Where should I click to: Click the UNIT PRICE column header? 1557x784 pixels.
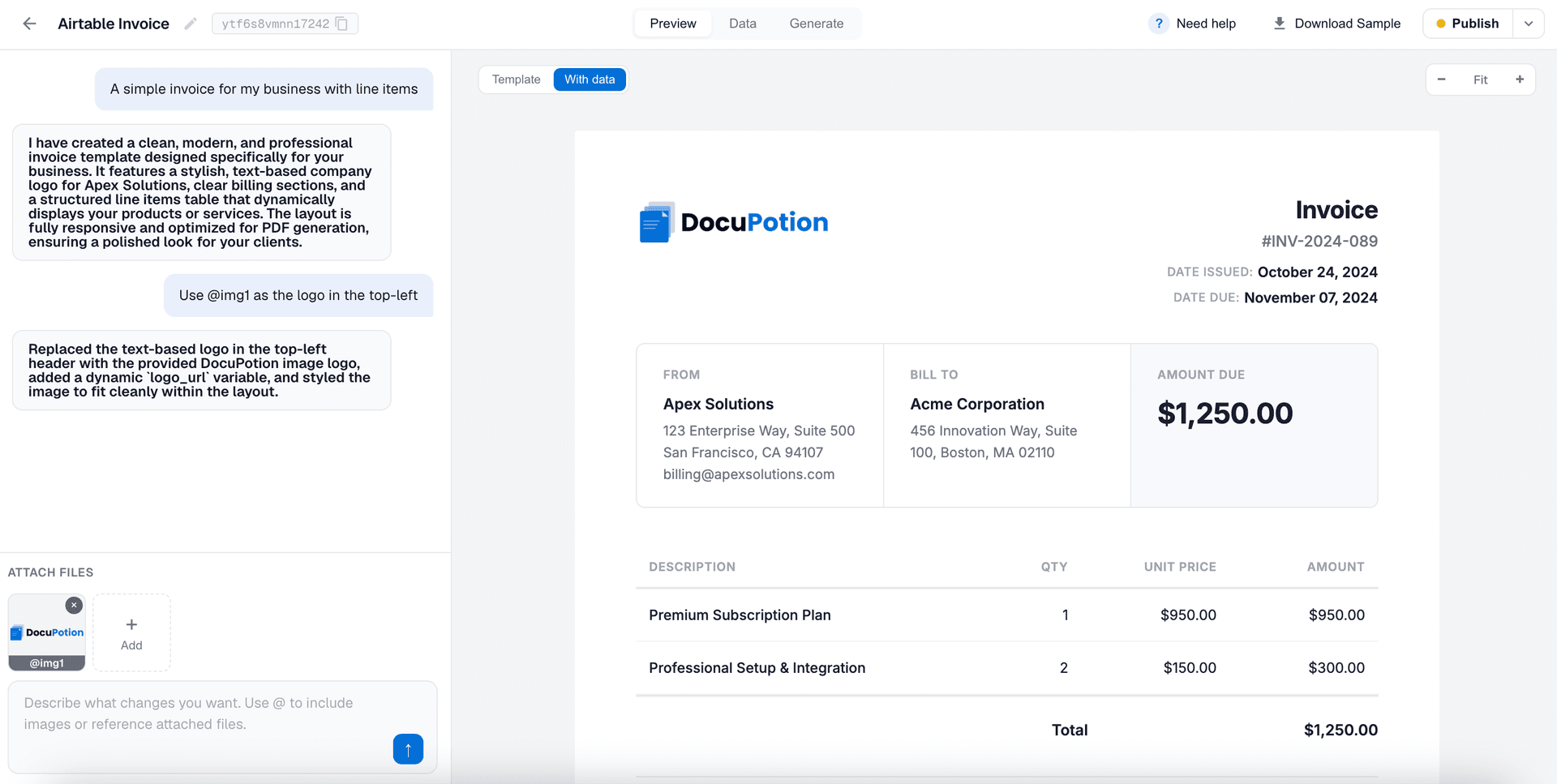[x=1180, y=567]
